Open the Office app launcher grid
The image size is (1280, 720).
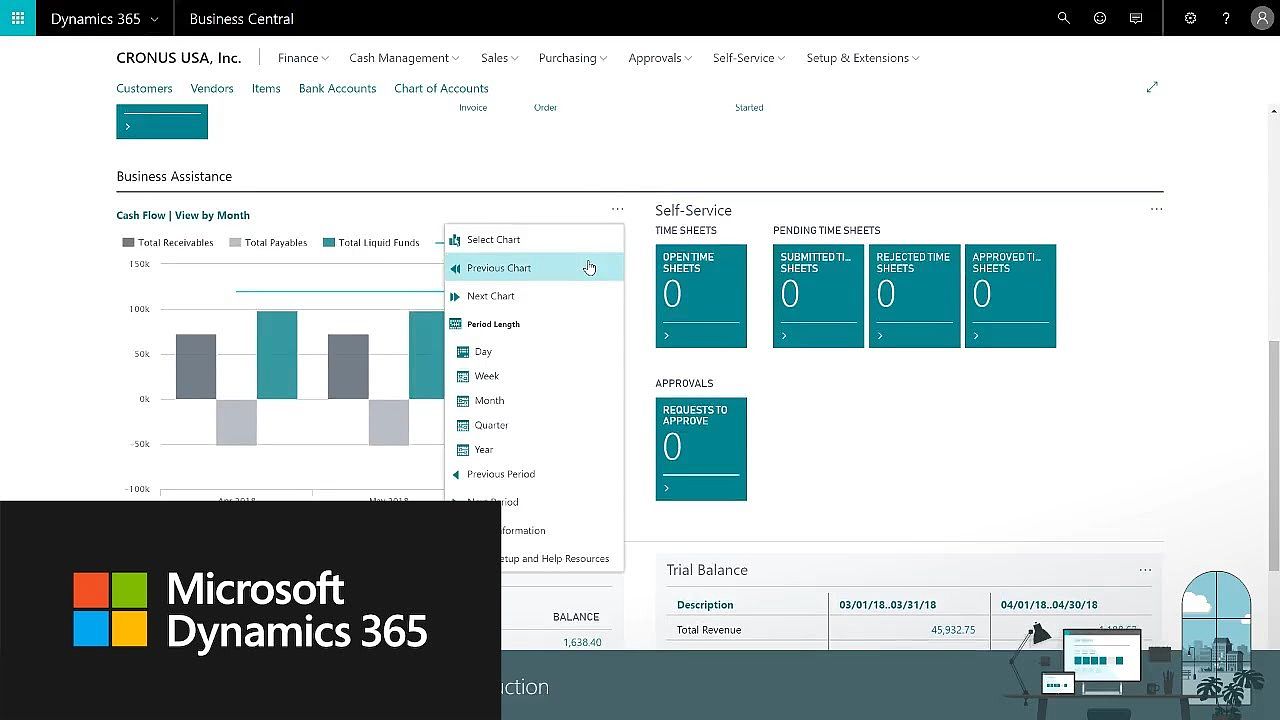coord(16,17)
